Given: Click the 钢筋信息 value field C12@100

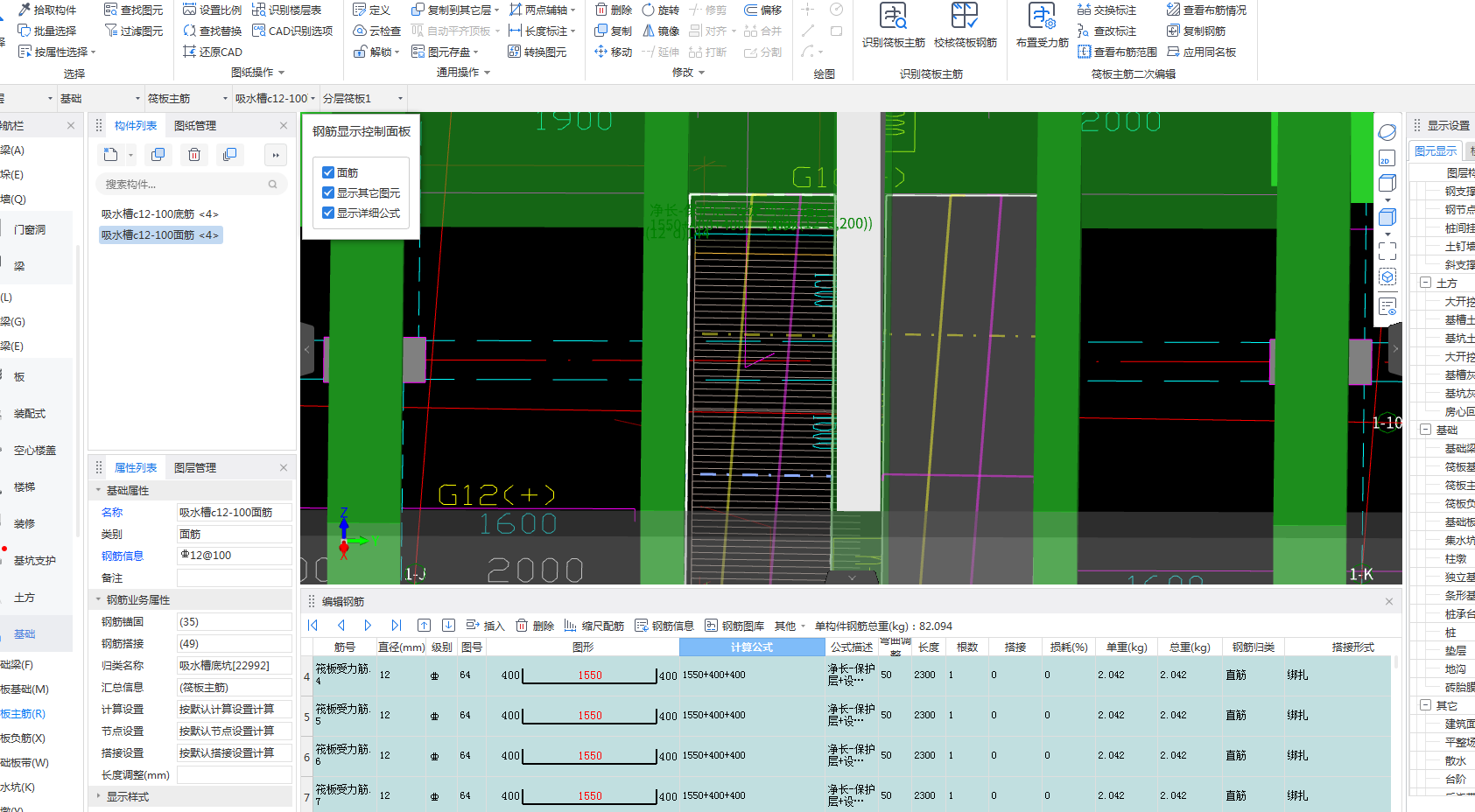Looking at the screenshot, I should click(x=235, y=556).
